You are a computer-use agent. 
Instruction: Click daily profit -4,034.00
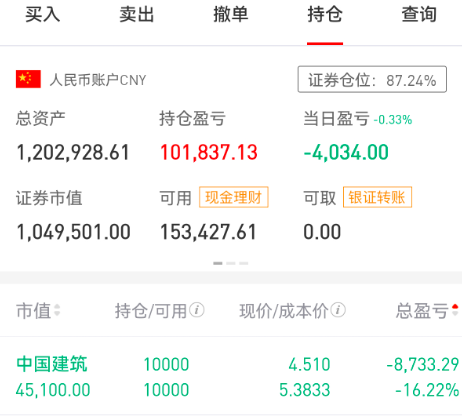coord(346,152)
